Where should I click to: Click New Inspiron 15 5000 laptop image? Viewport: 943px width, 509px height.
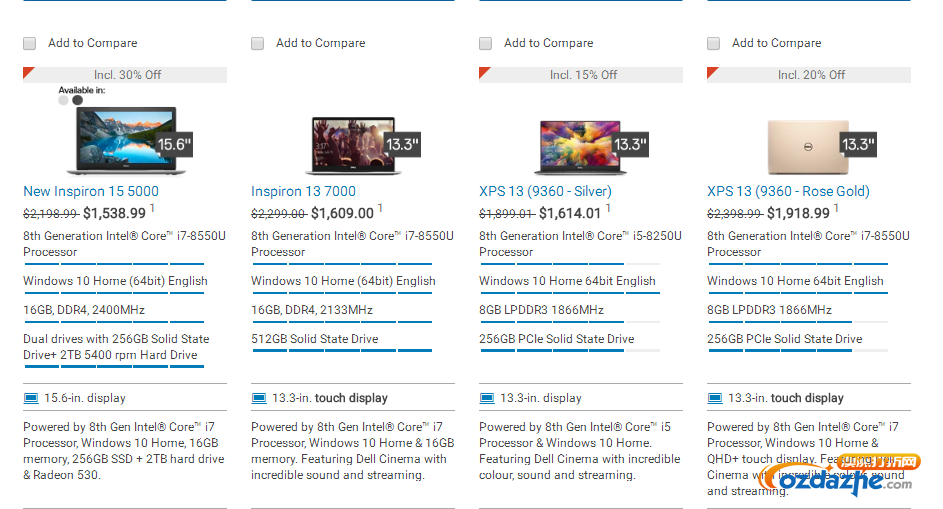tap(126, 141)
